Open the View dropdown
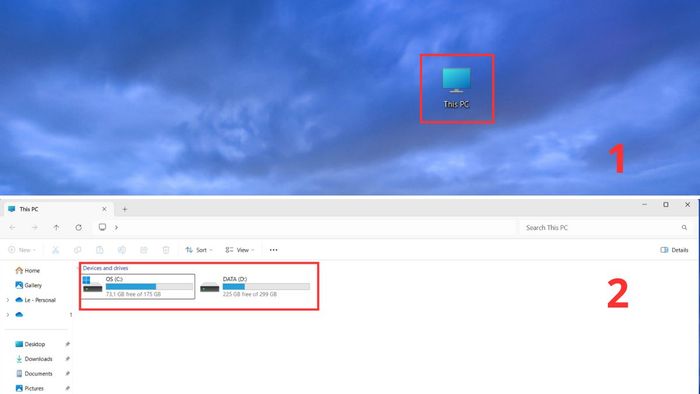 [240, 250]
